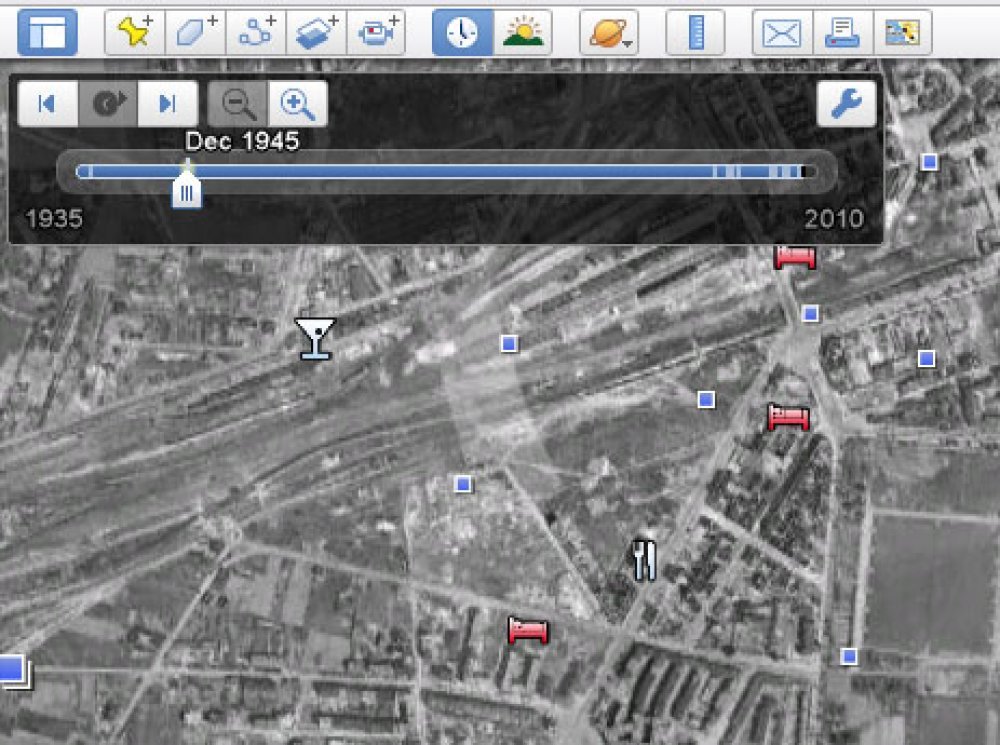Add a placemark with the pushpin tool
The height and width of the screenshot is (745, 1000).
(135, 32)
